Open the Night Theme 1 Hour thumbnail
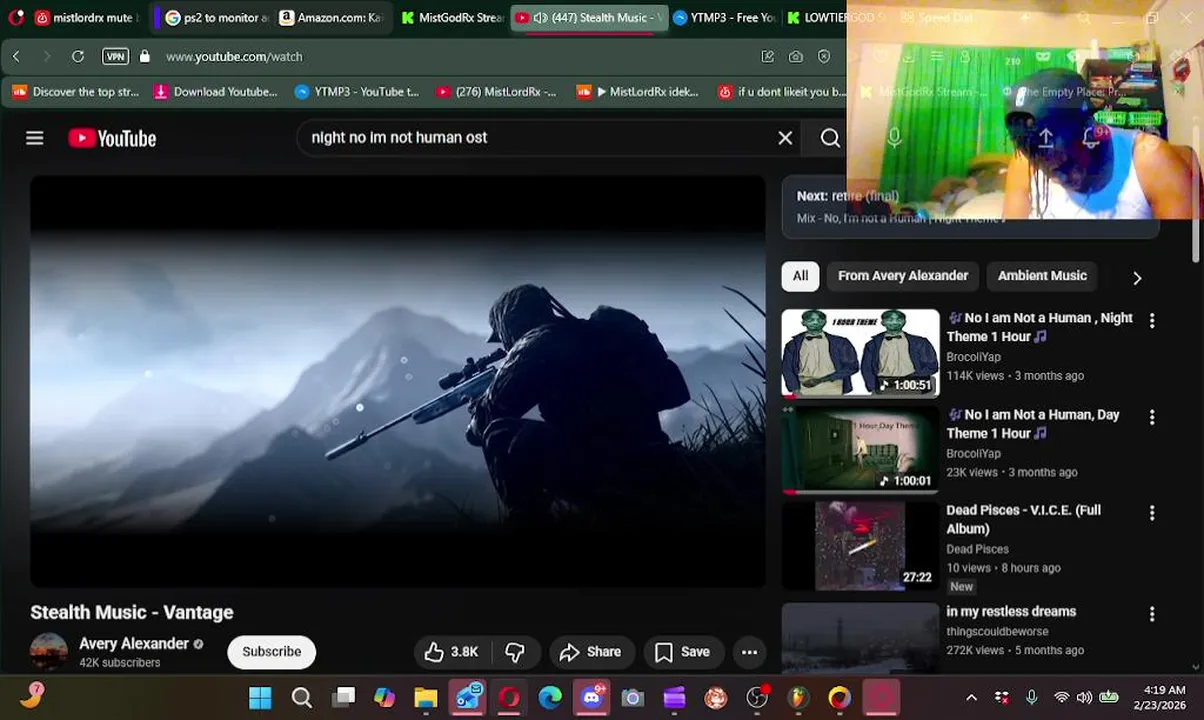The height and width of the screenshot is (720, 1204). (860, 353)
